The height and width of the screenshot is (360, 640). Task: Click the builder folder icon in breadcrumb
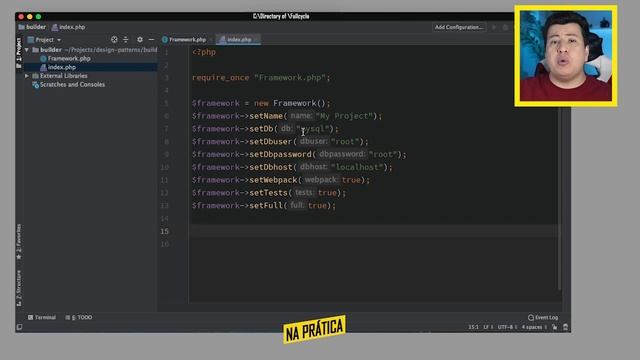point(21,27)
